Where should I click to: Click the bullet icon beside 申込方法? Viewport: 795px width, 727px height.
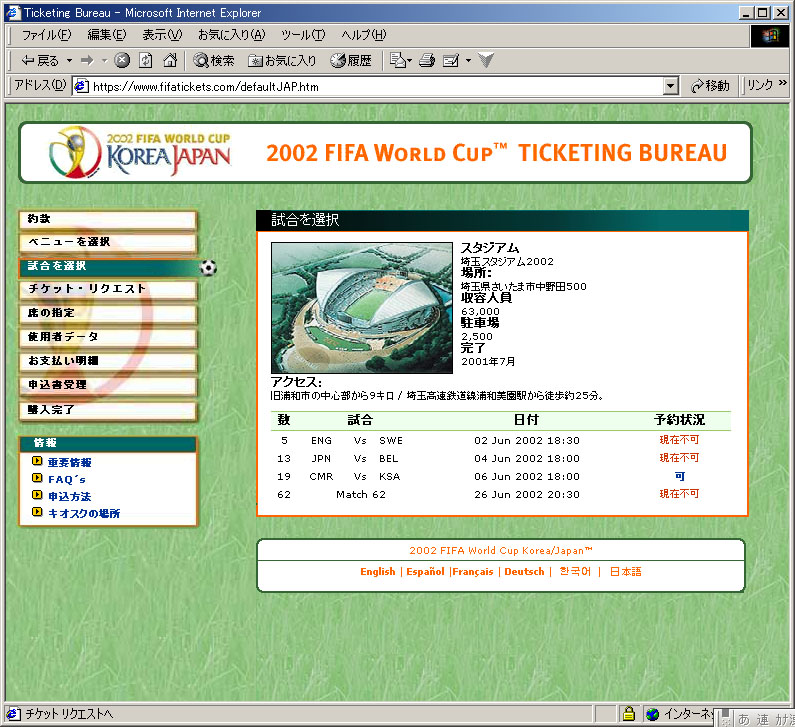37,494
